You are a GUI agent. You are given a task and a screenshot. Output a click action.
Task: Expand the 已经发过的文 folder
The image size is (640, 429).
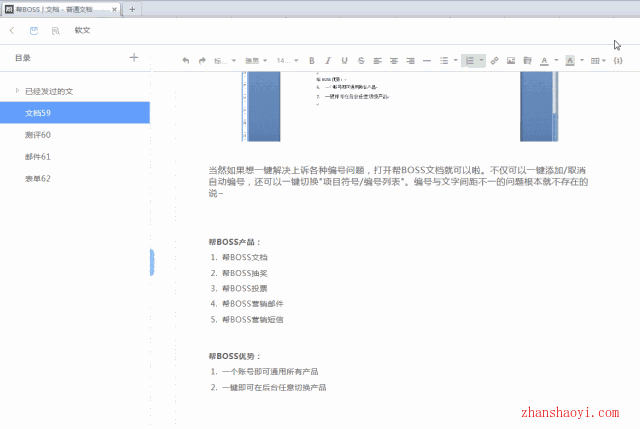(17, 91)
